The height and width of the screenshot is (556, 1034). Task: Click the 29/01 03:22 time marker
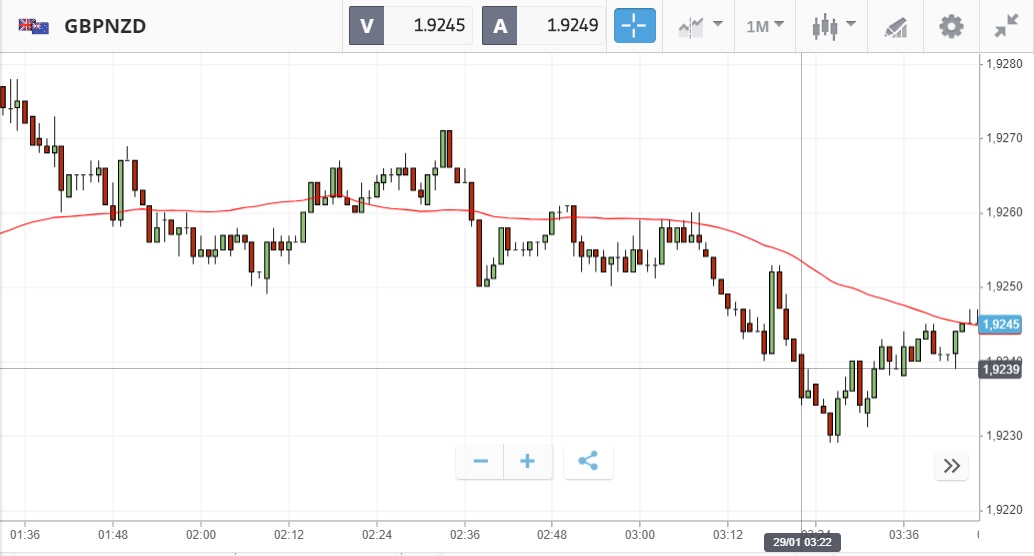801,541
